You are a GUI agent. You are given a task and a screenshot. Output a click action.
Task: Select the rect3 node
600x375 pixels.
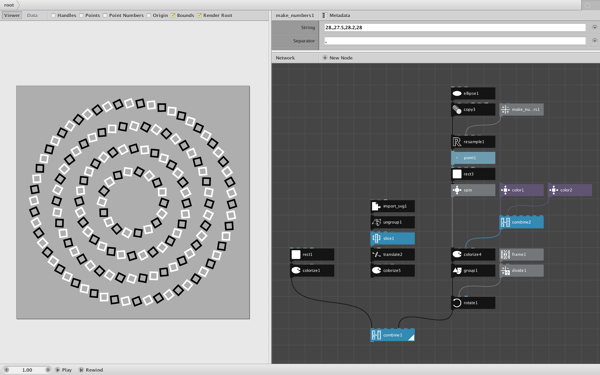(473, 174)
